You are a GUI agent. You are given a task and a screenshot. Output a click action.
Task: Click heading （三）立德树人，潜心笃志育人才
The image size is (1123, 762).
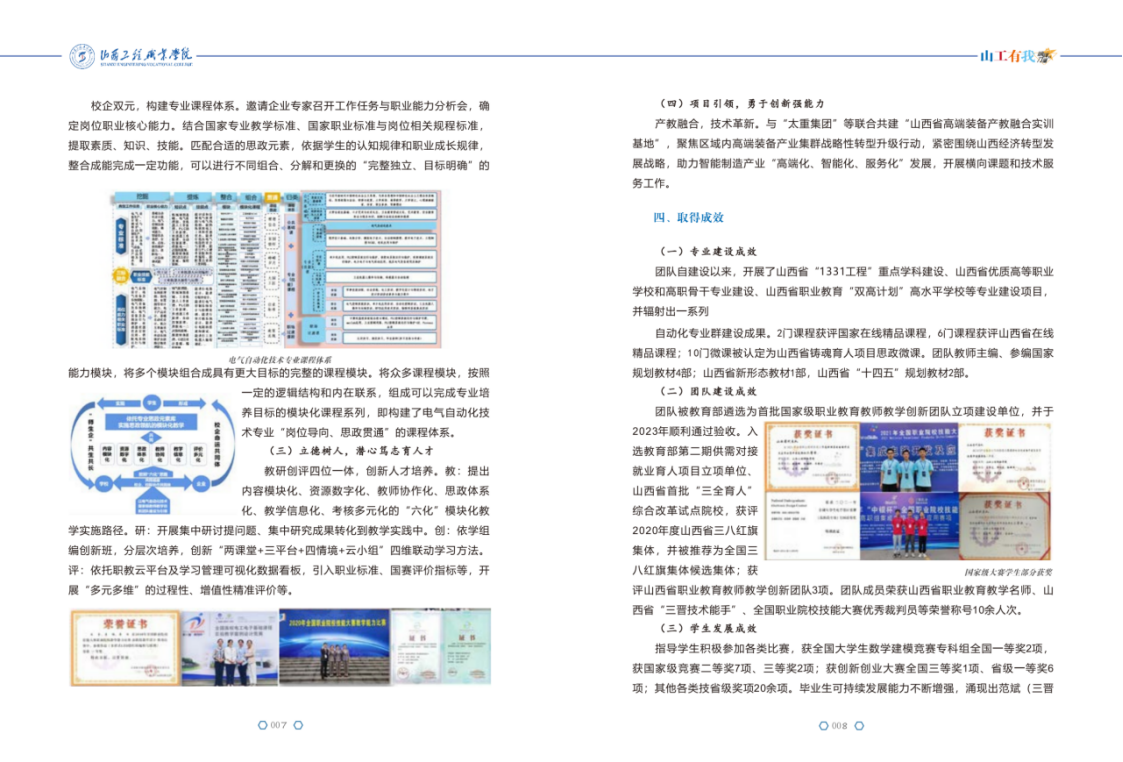pos(351,451)
